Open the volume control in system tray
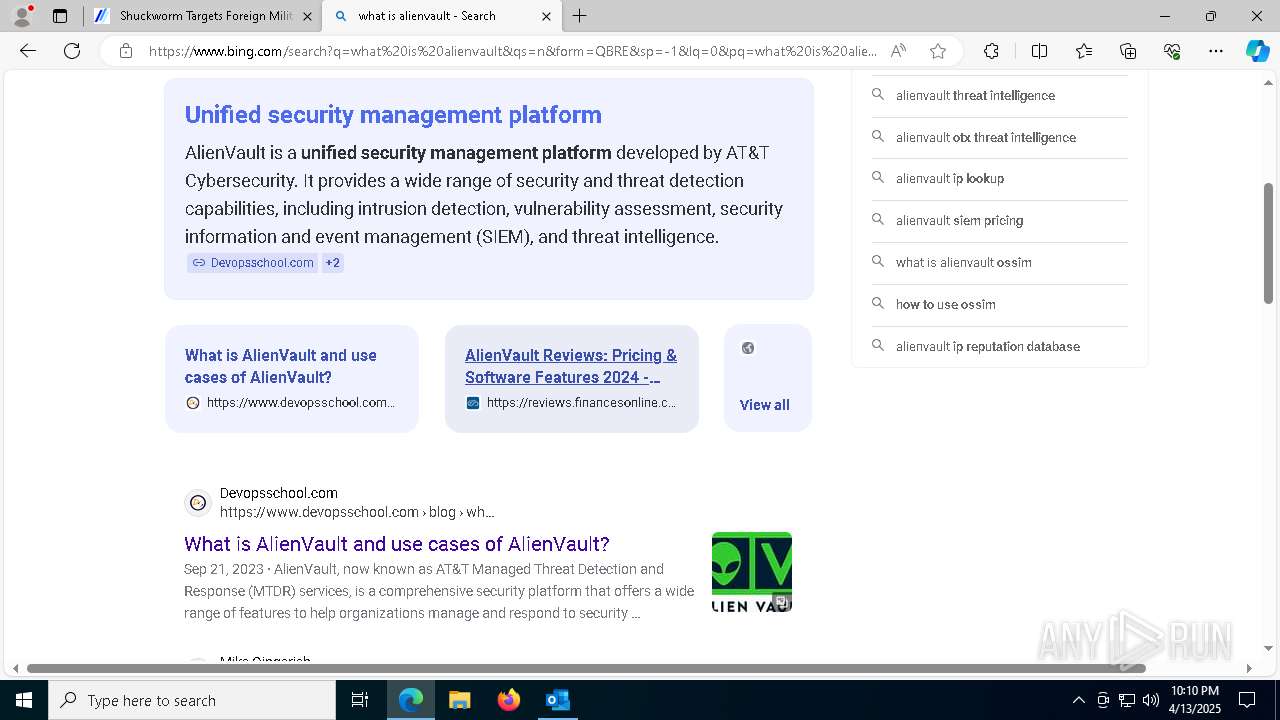 1151,700
